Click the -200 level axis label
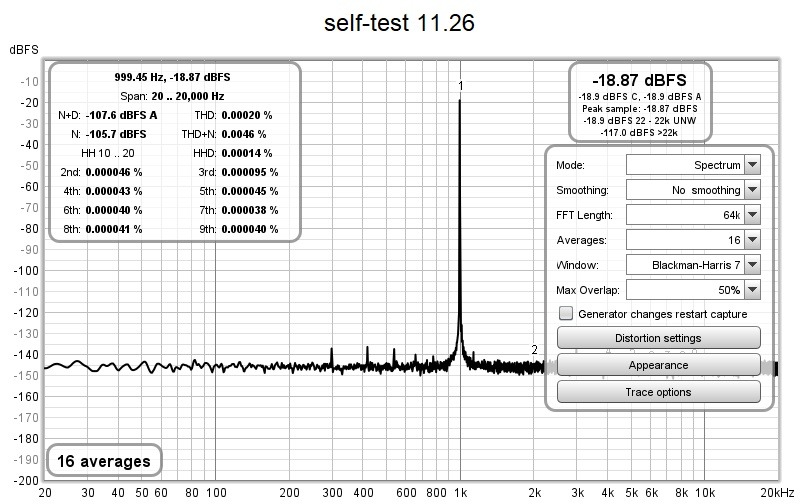 pos(26,480)
